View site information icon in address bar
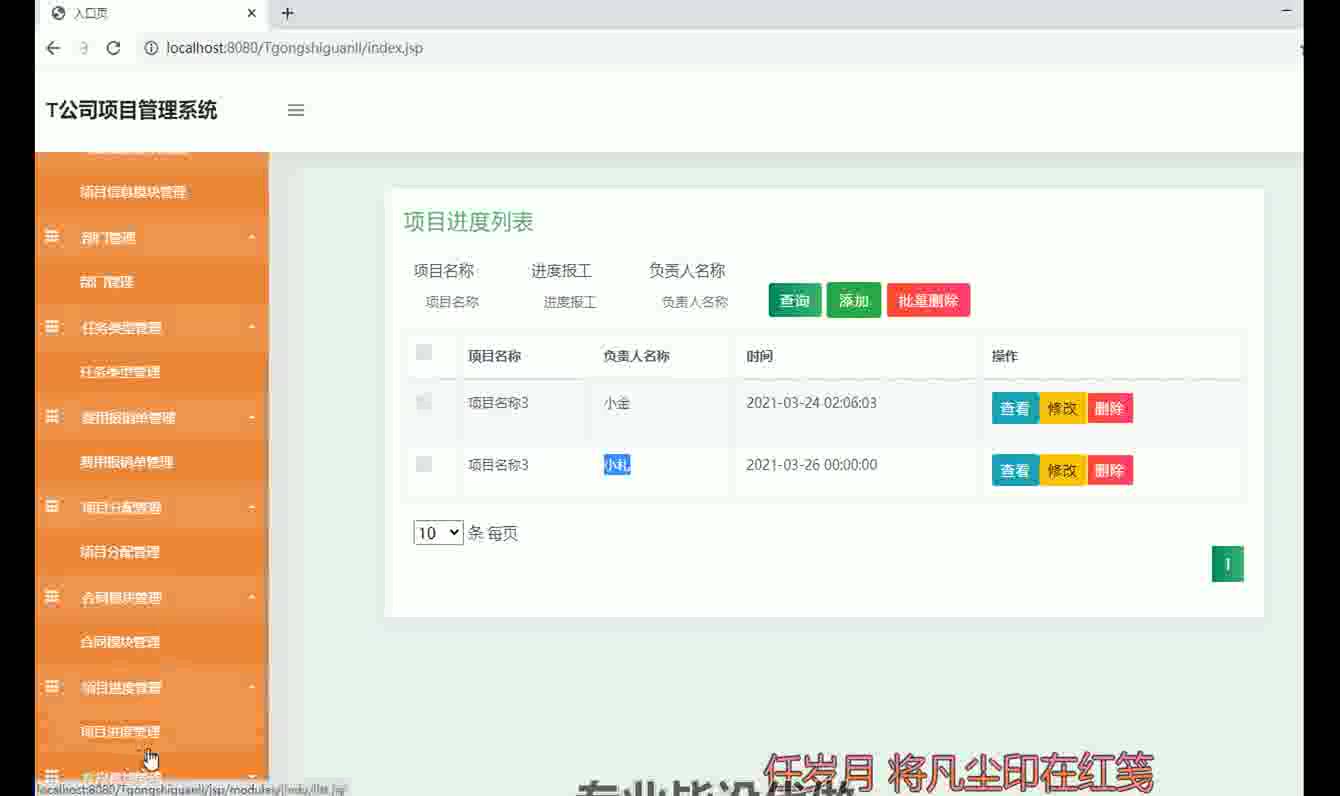 [x=151, y=48]
